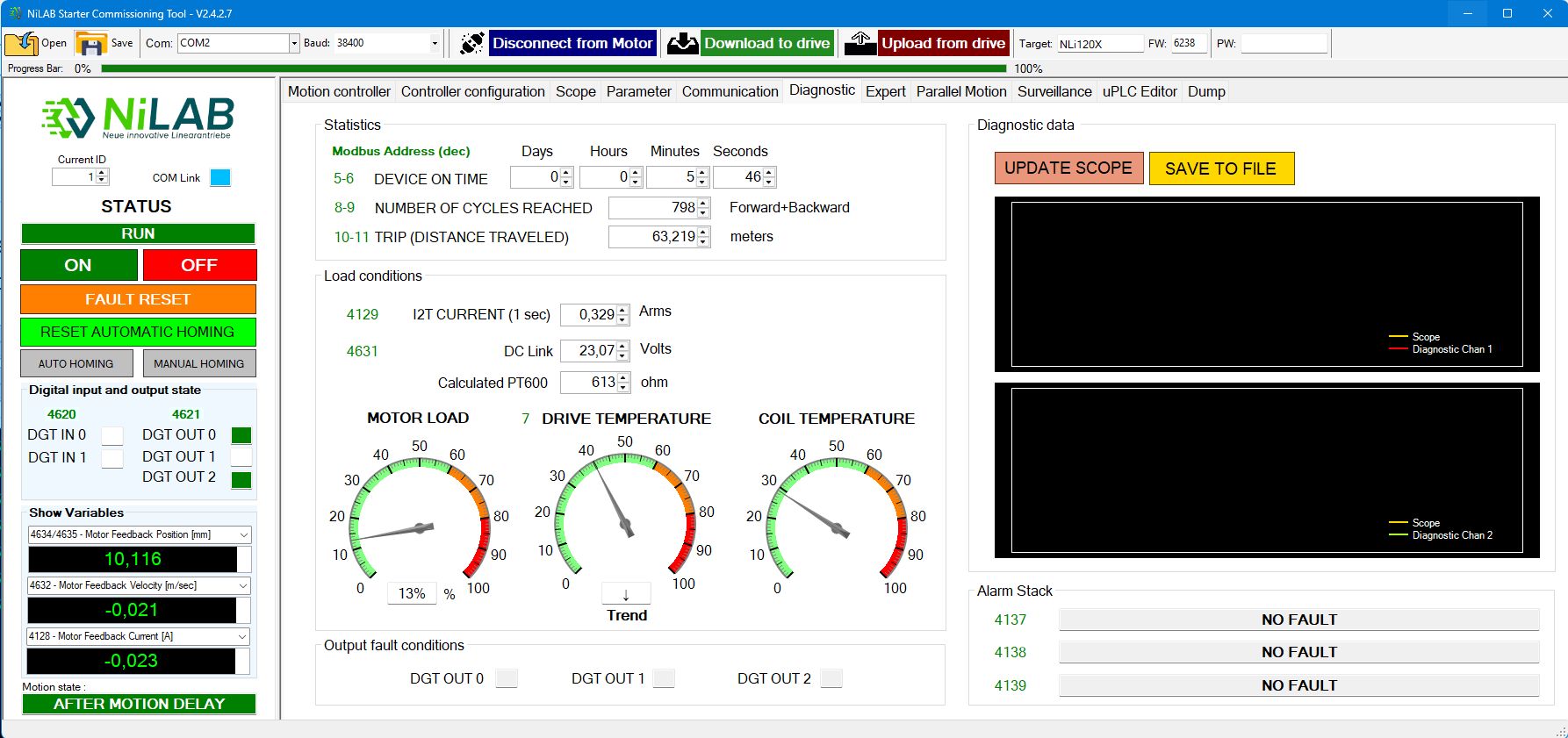Toggle the DGT OUT 1 checkbox
This screenshot has height=738, width=1568.
241,457
